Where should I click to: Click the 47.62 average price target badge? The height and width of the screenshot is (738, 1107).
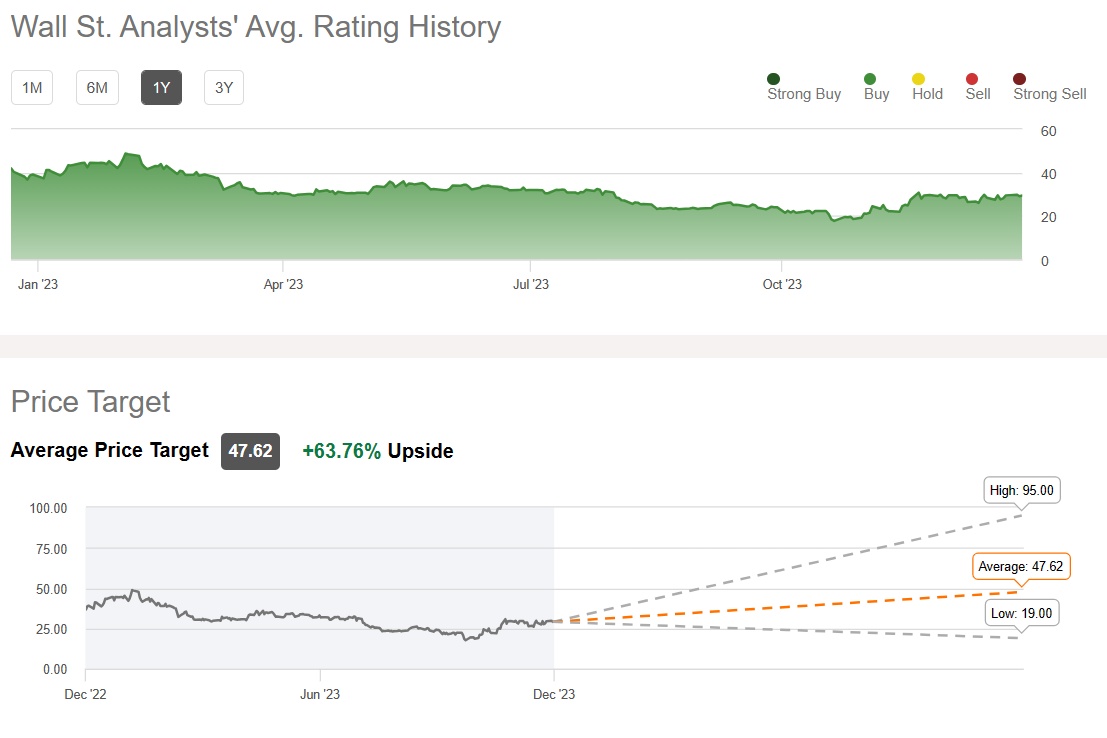click(x=250, y=451)
